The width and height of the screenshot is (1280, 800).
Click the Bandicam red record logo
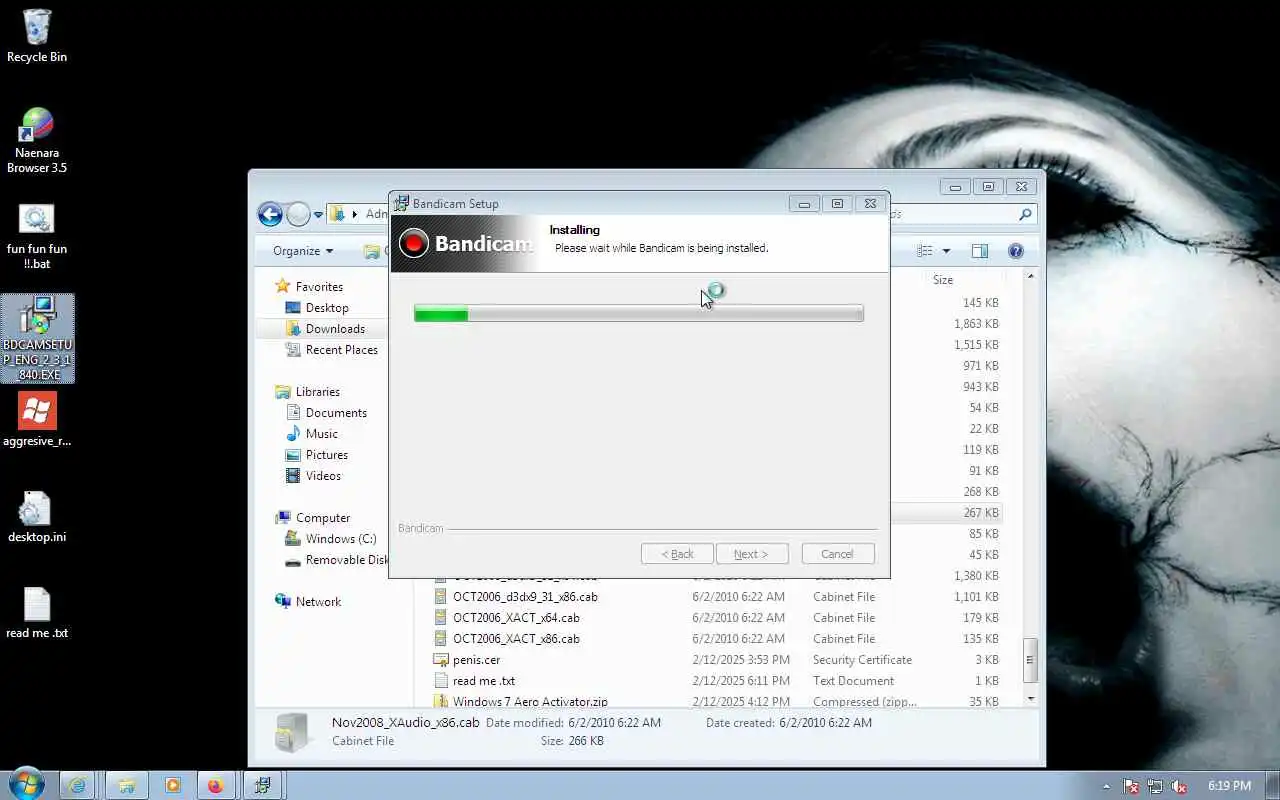(x=413, y=244)
